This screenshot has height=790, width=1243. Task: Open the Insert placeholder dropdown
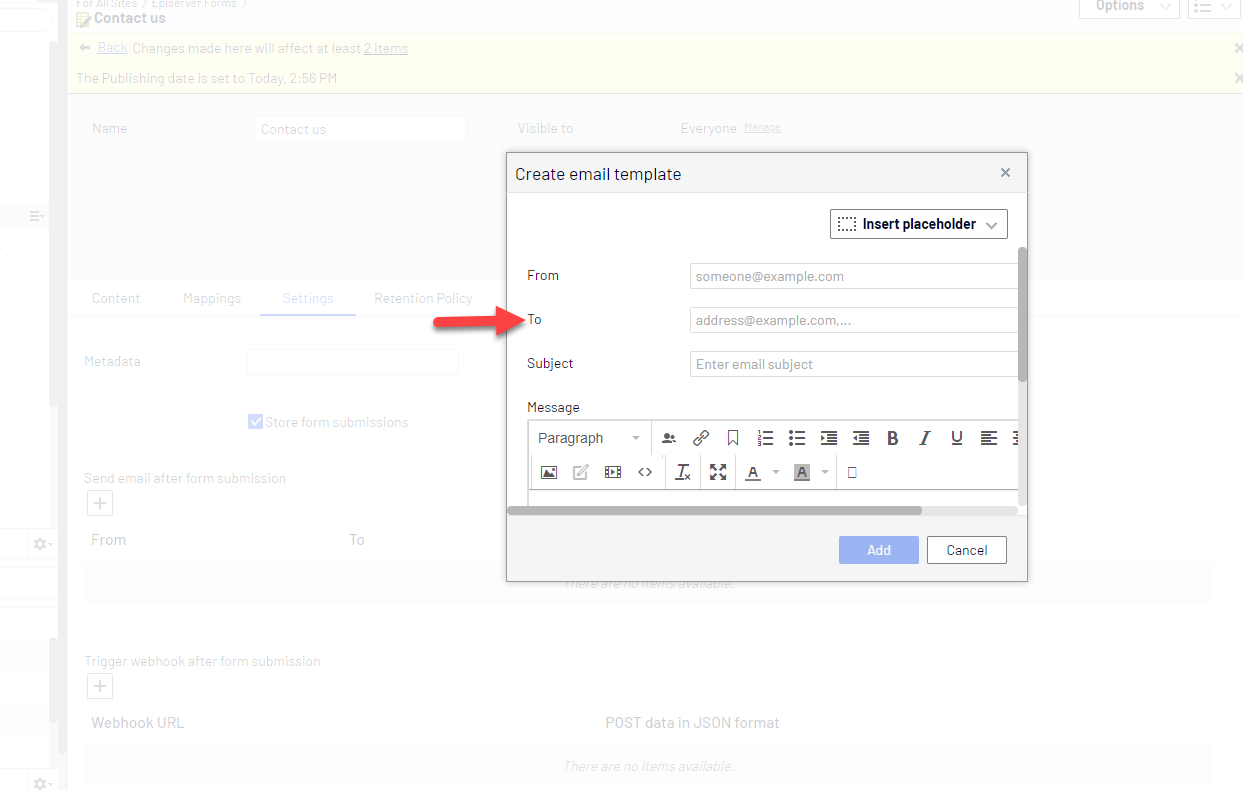[x=918, y=224]
